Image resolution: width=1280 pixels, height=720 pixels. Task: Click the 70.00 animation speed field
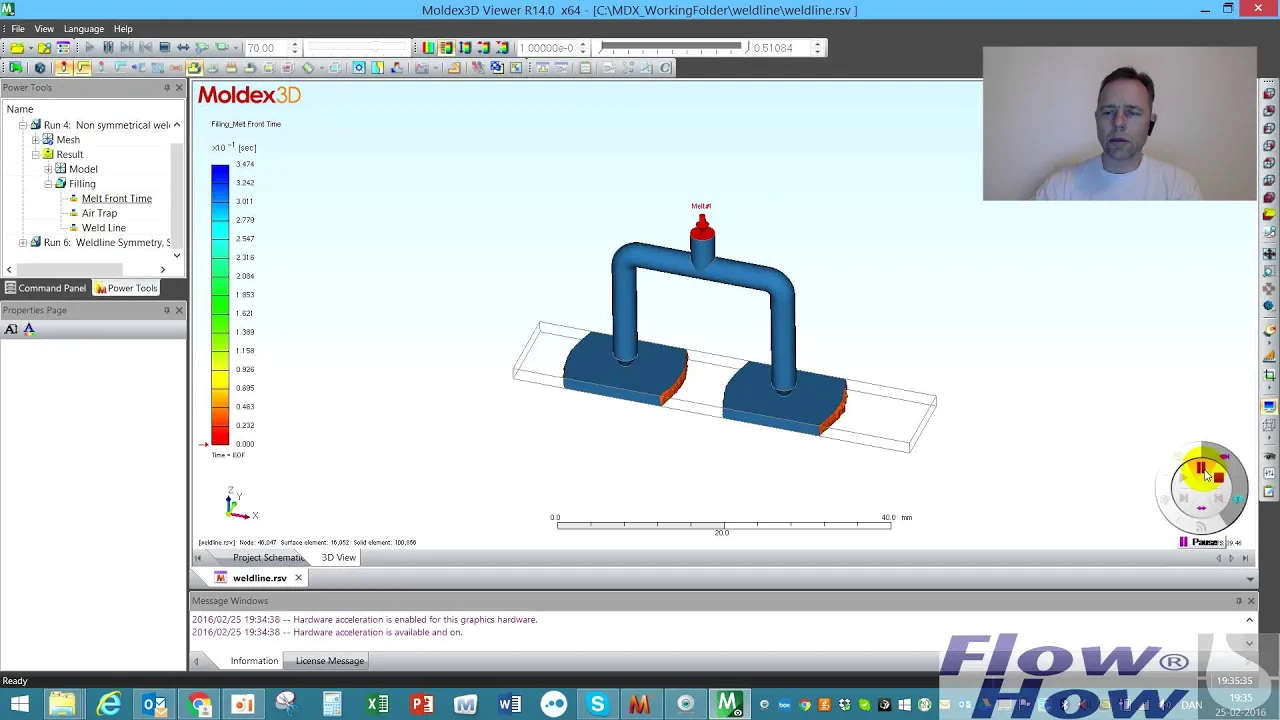pos(265,47)
